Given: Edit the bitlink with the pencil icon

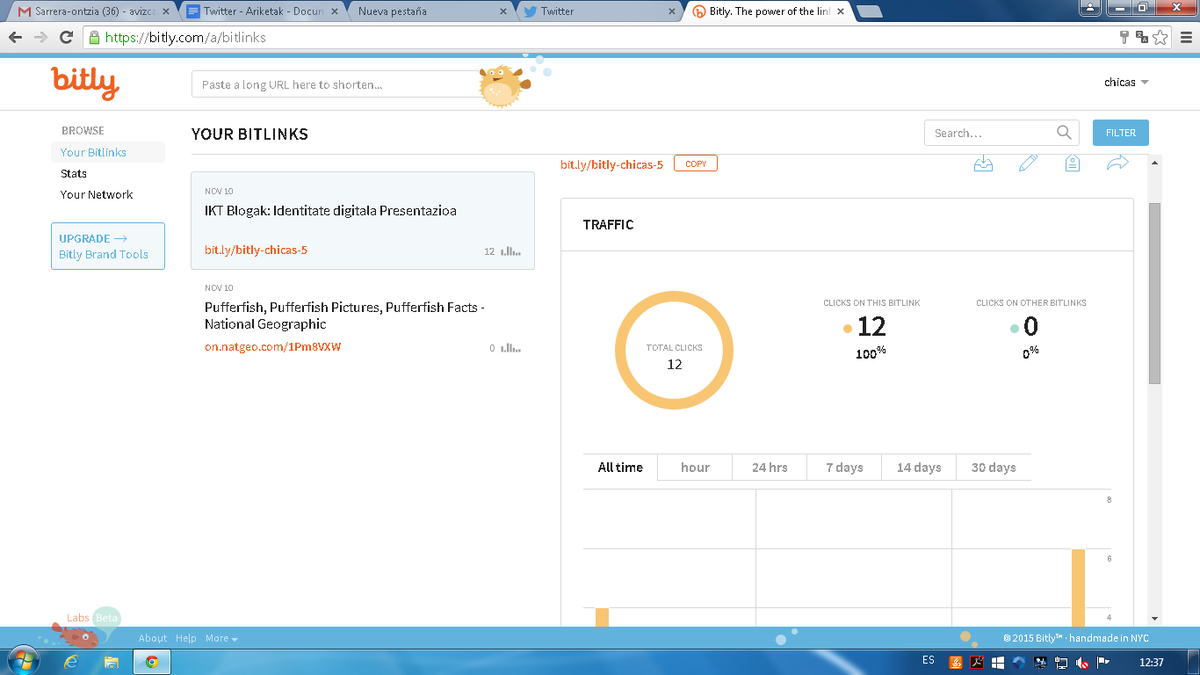Looking at the screenshot, I should point(1028,164).
